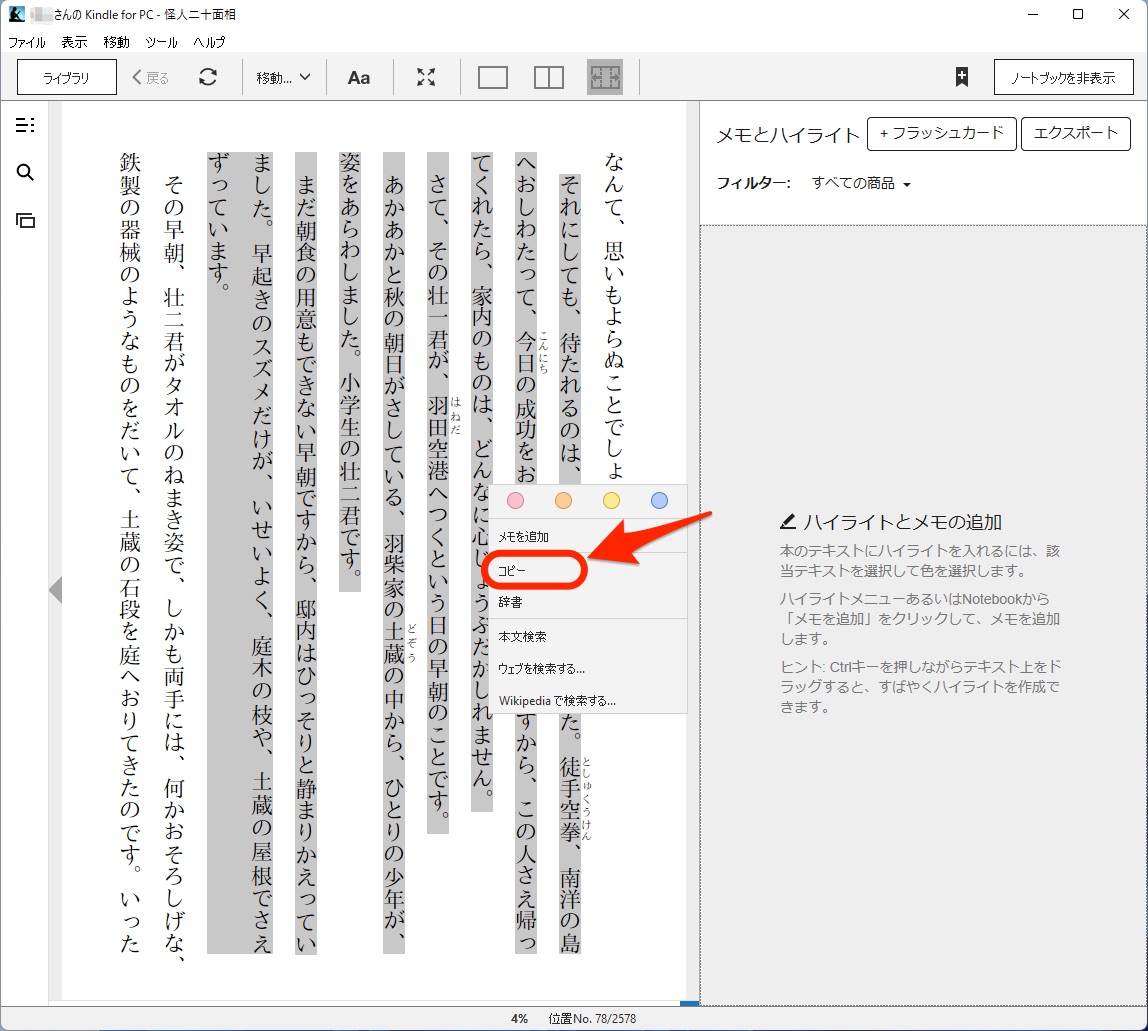
Task: Switch to single column view
Action: pyautogui.click(x=493, y=77)
